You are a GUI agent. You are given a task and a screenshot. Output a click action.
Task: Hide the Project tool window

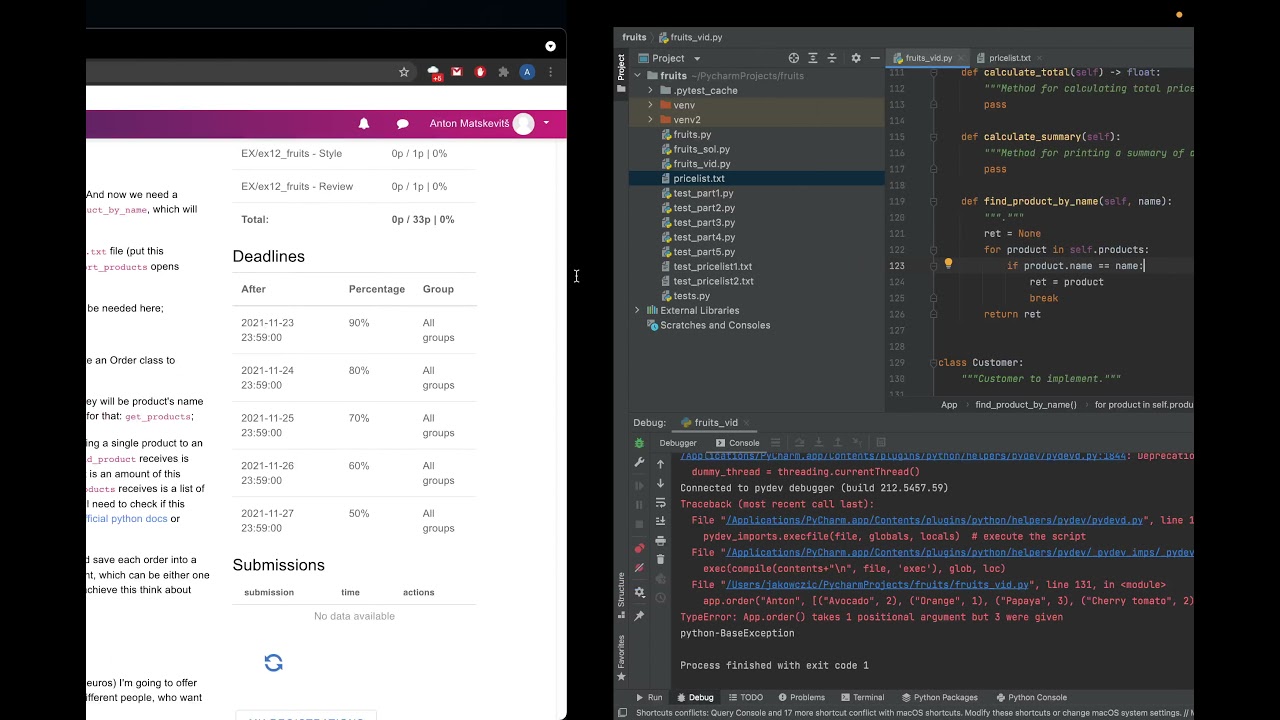pos(875,58)
